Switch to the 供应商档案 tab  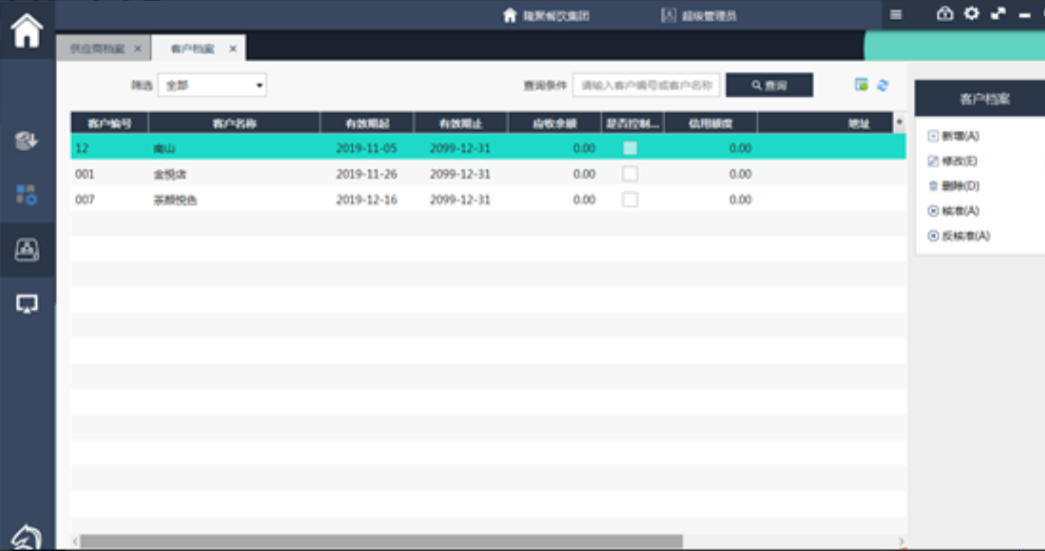point(98,48)
